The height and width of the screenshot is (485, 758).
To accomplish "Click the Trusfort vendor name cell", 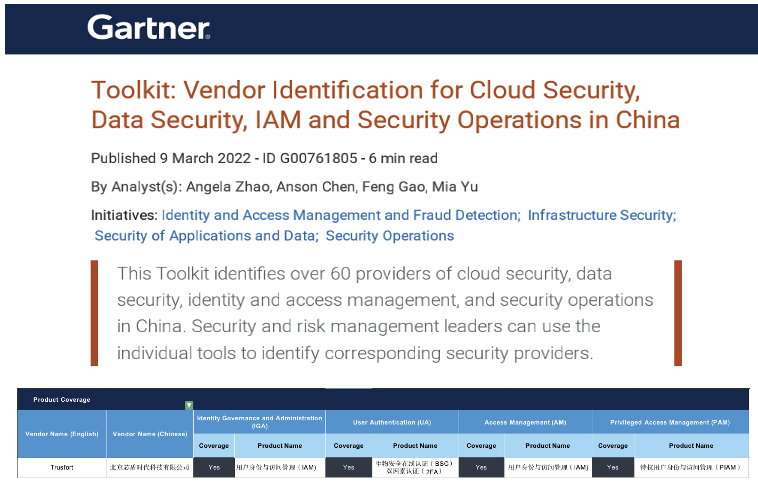I will [62, 468].
